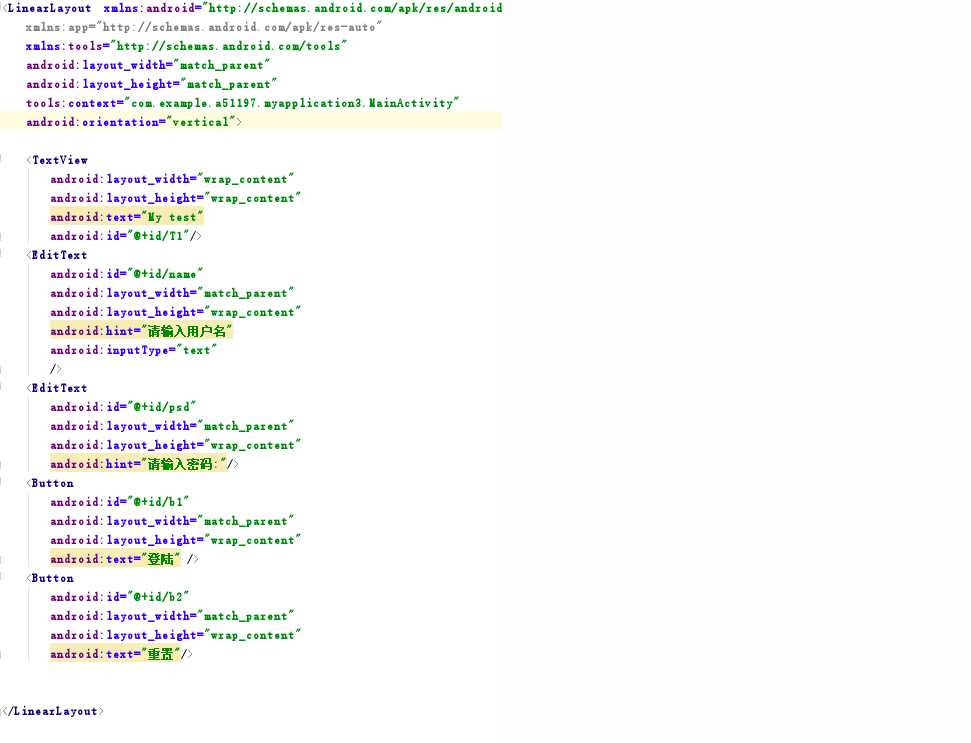This screenshot has width=971, height=743.
Task: Select the android:text="My test" attribute
Action: [x=126, y=217]
